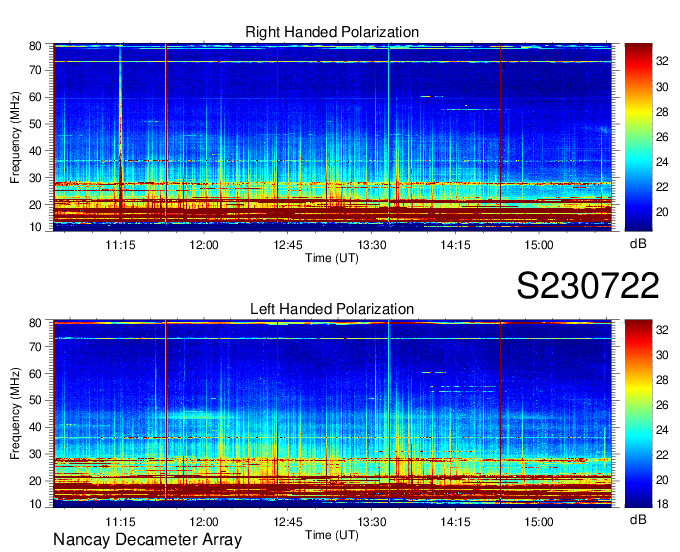
Task: Click the 80 MHz tick on the Right Handed frequency axis
Action: 35,46
